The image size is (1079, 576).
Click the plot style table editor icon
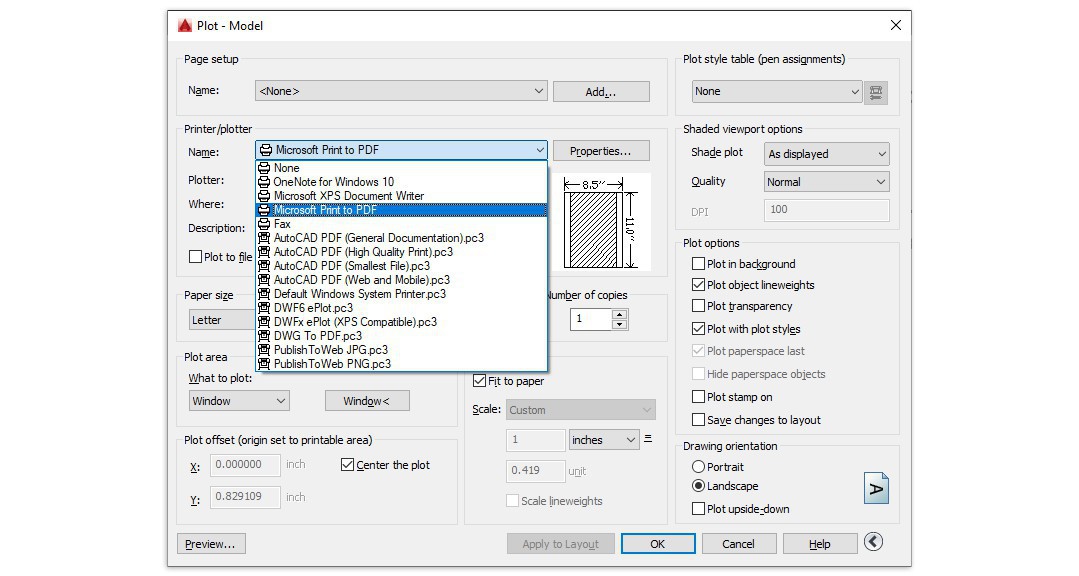876,92
